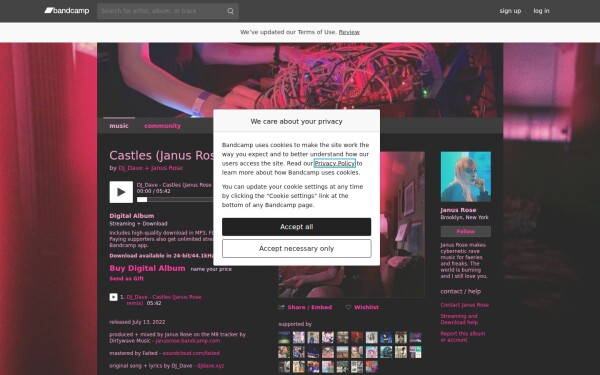This screenshot has height=375, width=600.
Task: Click the 'supported by' label
Action: pyautogui.click(x=295, y=324)
